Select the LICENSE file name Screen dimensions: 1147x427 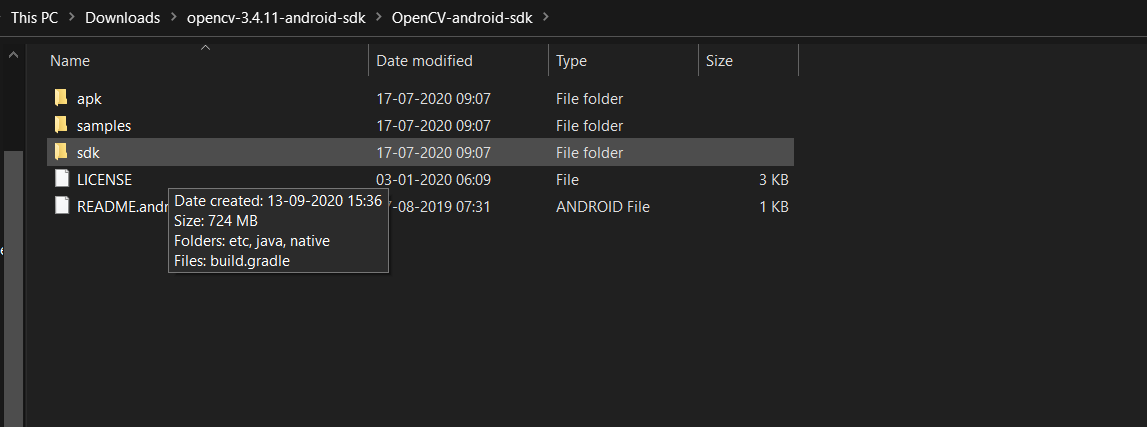104,180
